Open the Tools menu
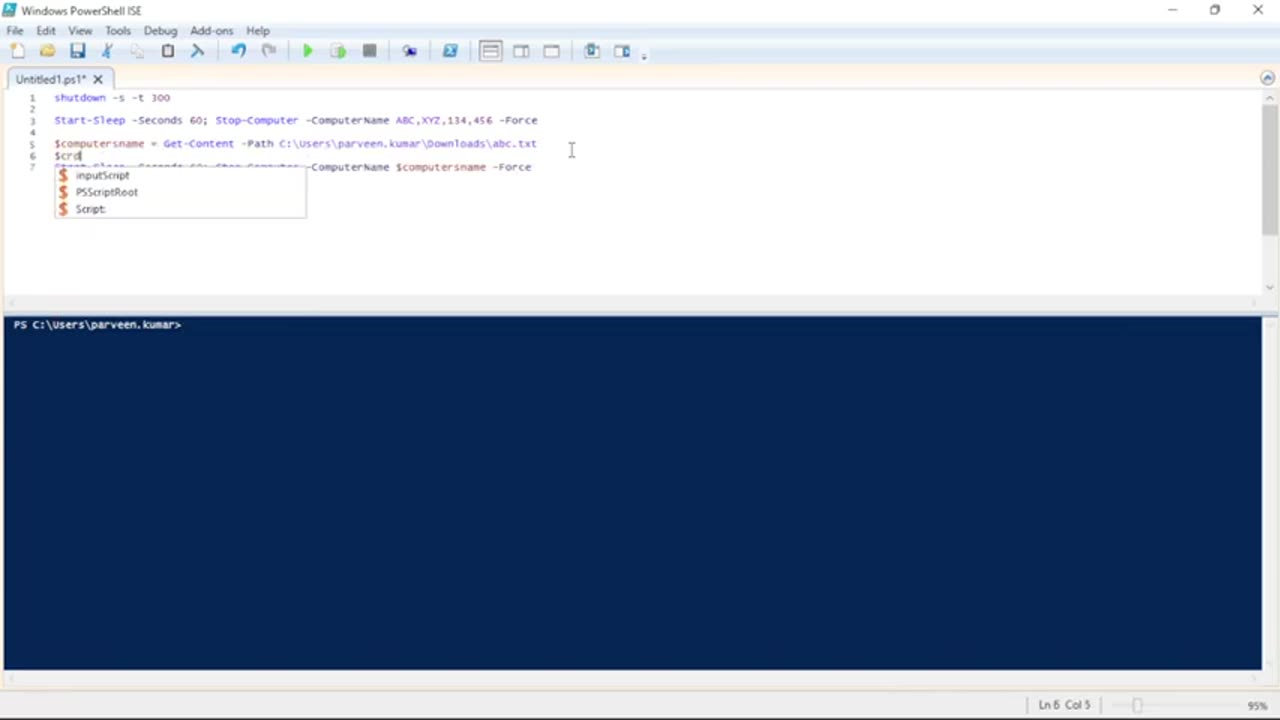 [x=118, y=31]
